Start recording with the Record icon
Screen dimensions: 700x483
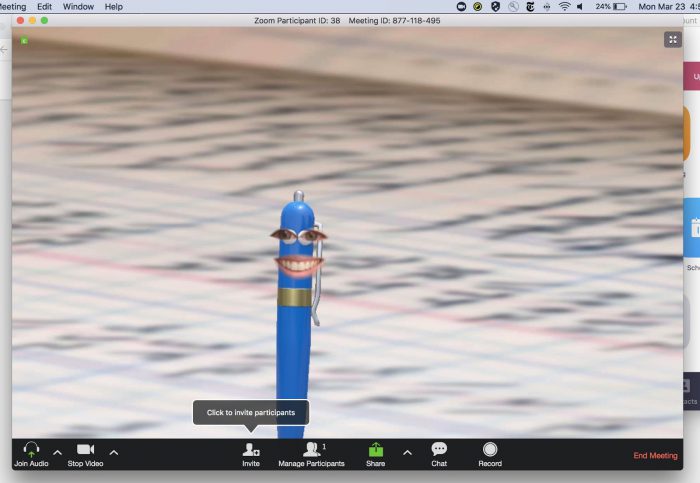(490, 449)
